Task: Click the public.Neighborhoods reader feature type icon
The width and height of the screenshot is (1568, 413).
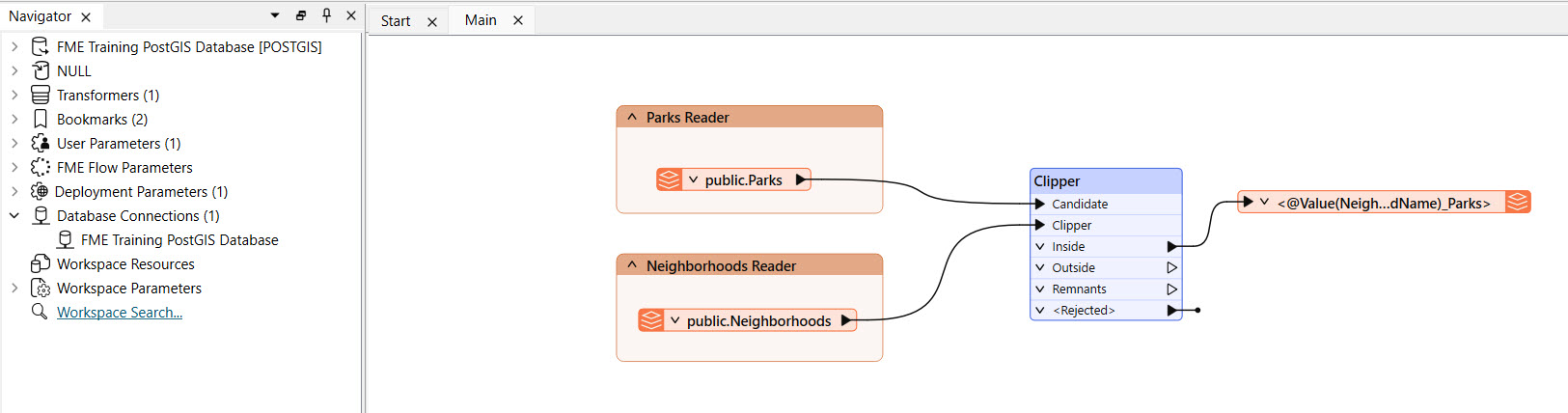Action: tap(651, 320)
